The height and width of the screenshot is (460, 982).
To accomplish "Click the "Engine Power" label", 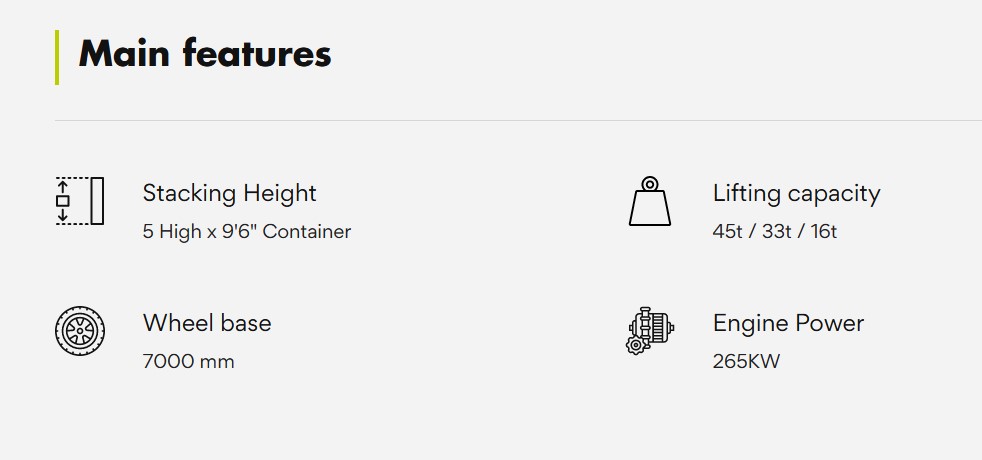I will pos(788,323).
